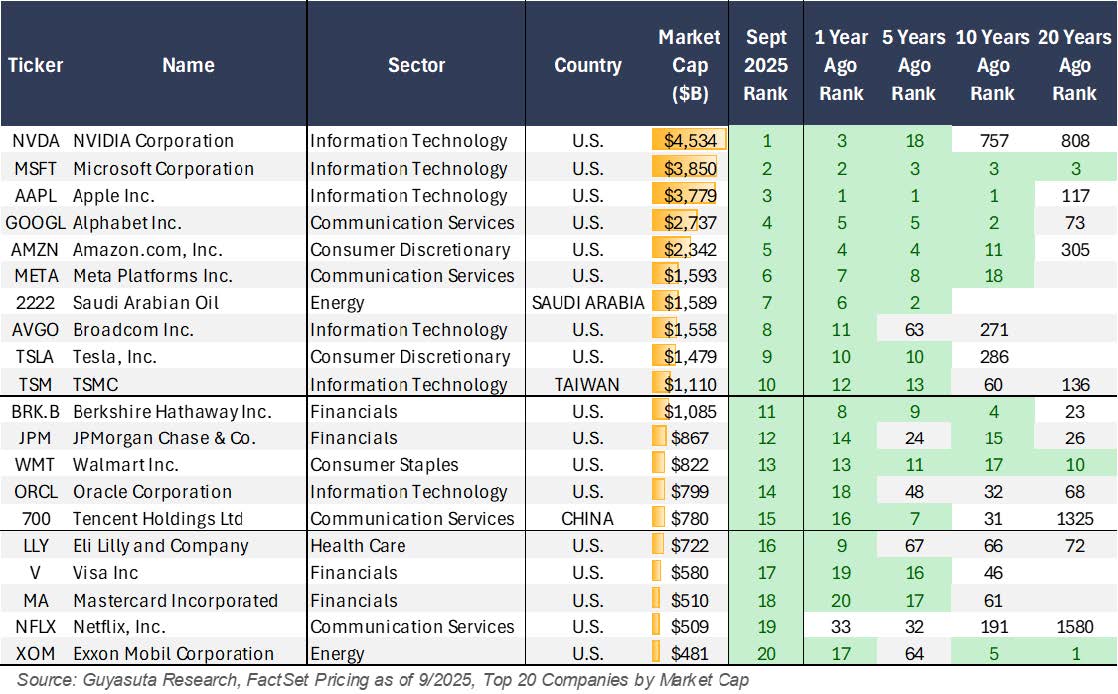Click the Exxon Mobil Corporation name cell
Image resolution: width=1118 pixels, height=694 pixels.
(x=173, y=654)
